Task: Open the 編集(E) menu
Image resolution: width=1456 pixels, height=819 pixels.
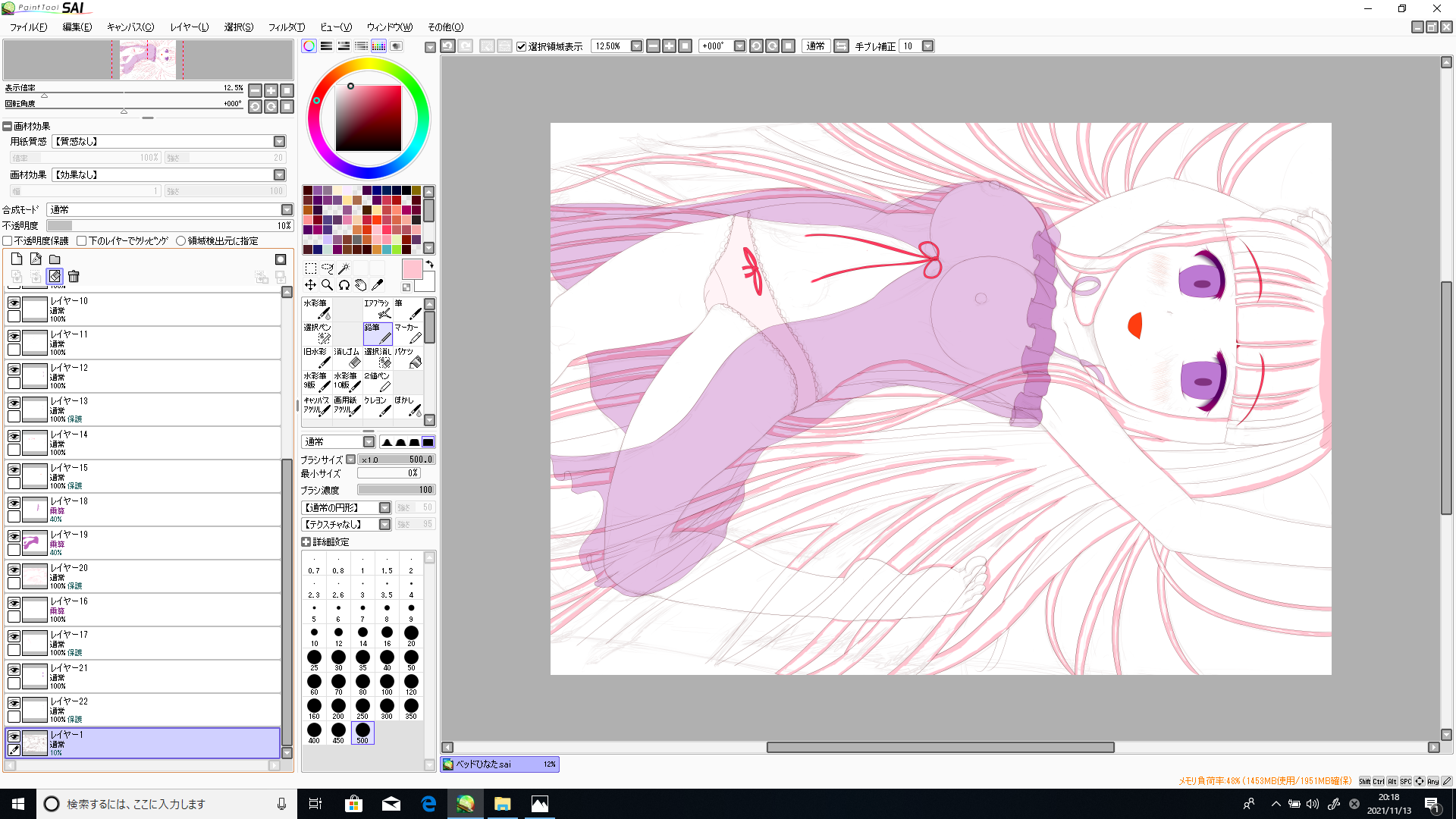Action: pyautogui.click(x=77, y=27)
